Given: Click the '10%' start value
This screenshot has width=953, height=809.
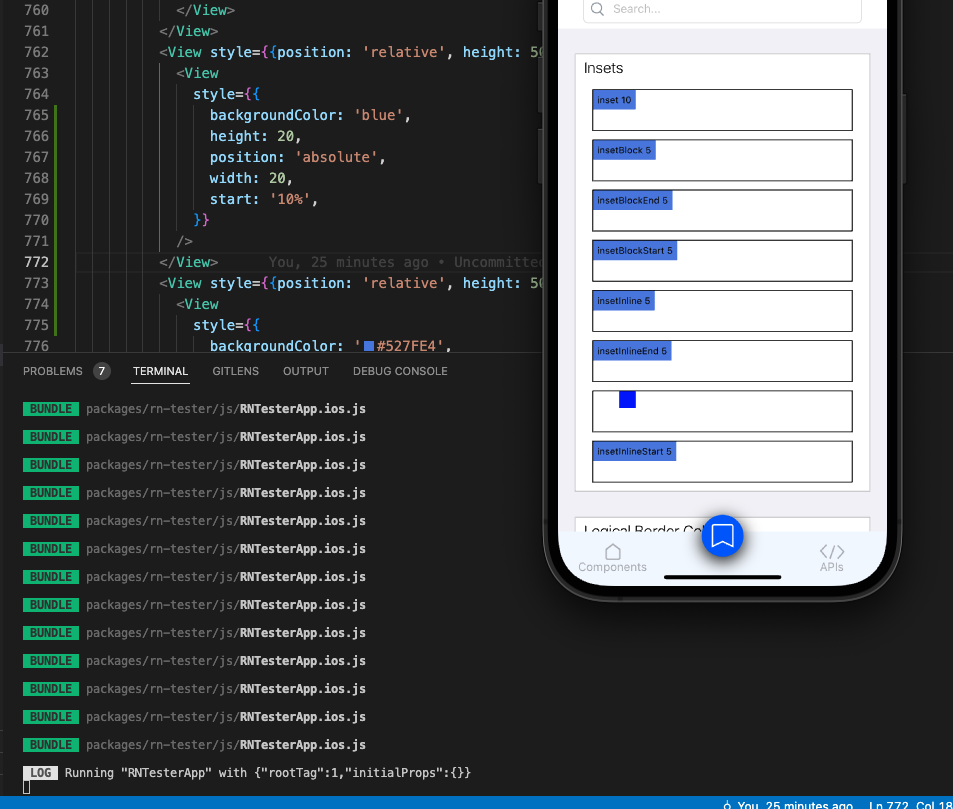Looking at the screenshot, I should [290, 199].
